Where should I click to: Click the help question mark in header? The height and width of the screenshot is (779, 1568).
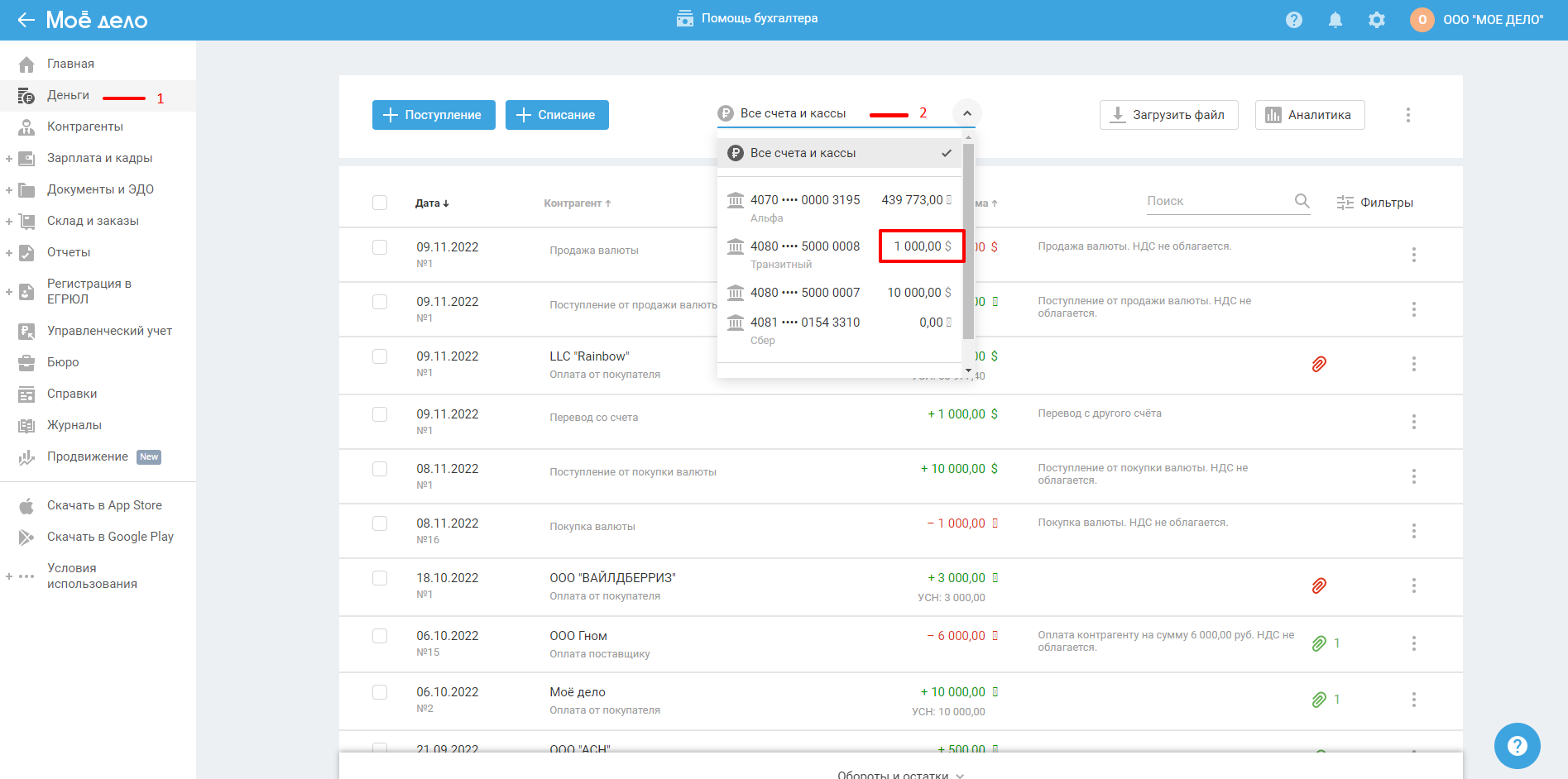point(1293,20)
